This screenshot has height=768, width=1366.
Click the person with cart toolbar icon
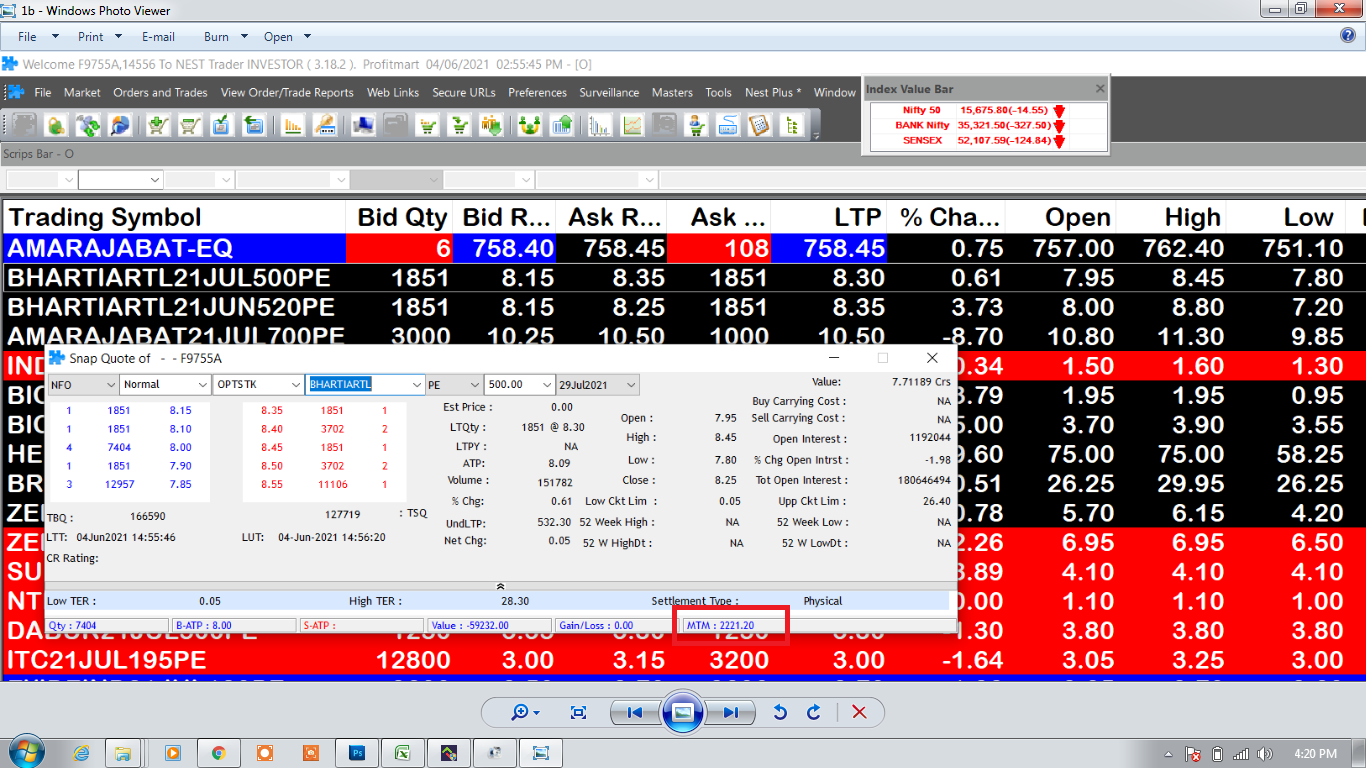pos(696,125)
